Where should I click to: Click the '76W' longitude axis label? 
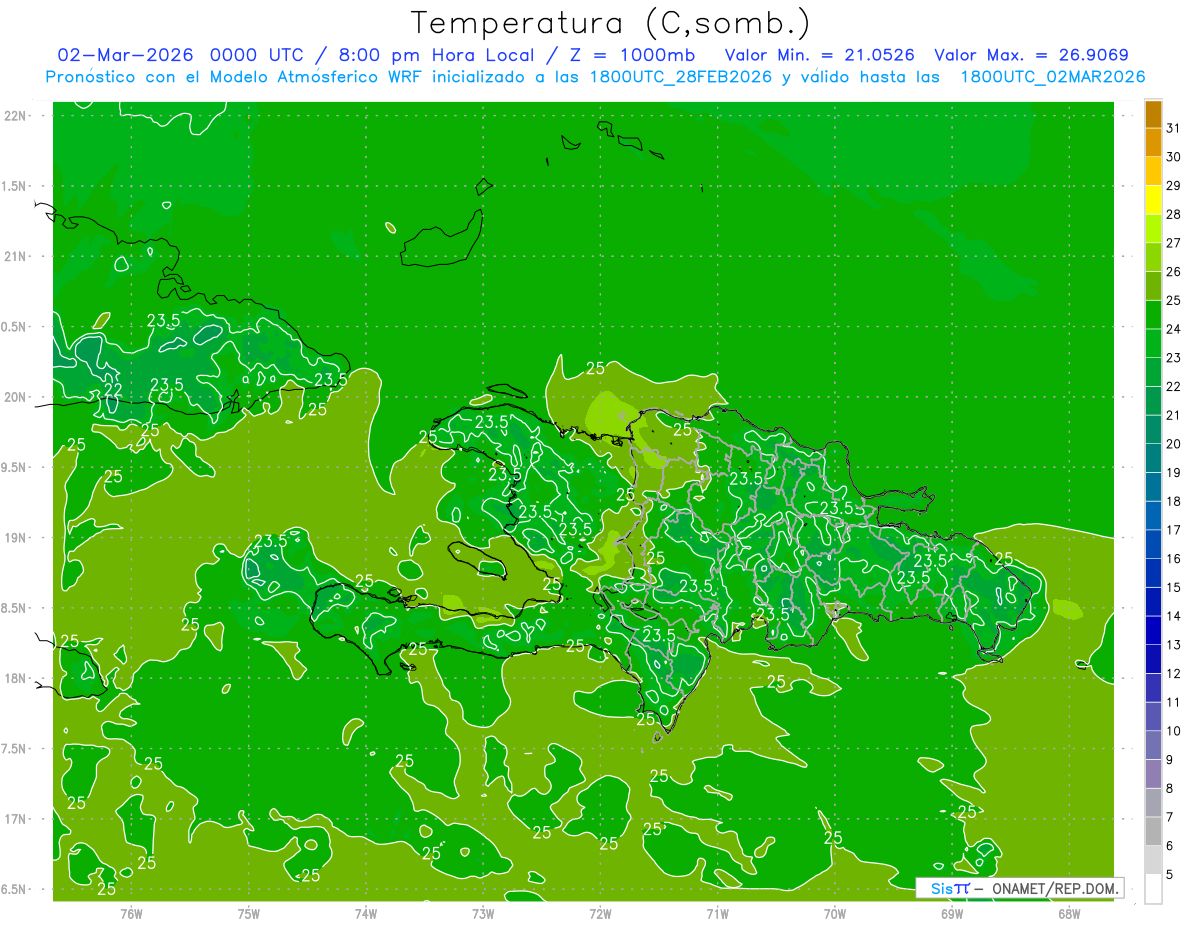[130, 913]
